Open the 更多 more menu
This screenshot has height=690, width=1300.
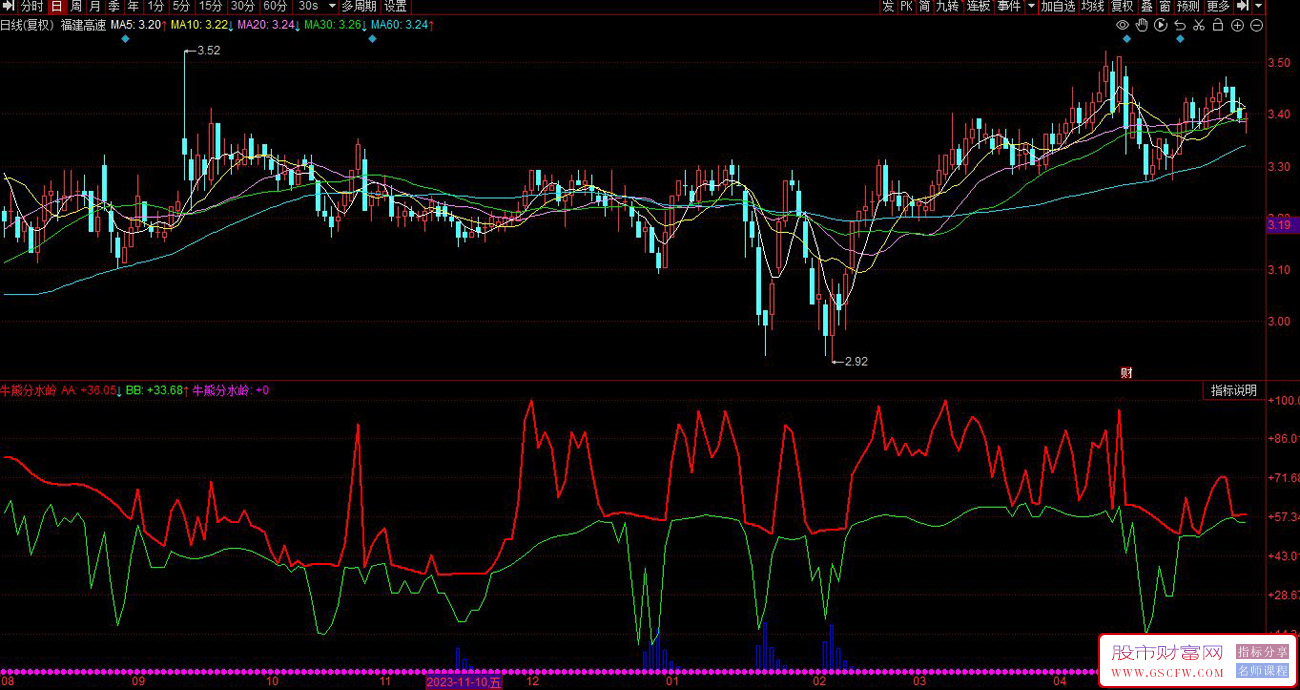click(x=1218, y=6)
